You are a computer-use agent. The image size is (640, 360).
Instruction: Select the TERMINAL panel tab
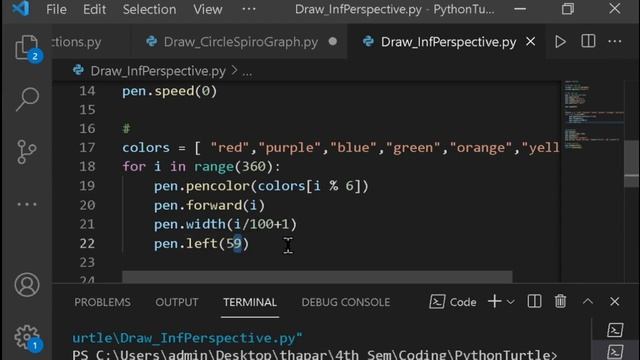250,302
